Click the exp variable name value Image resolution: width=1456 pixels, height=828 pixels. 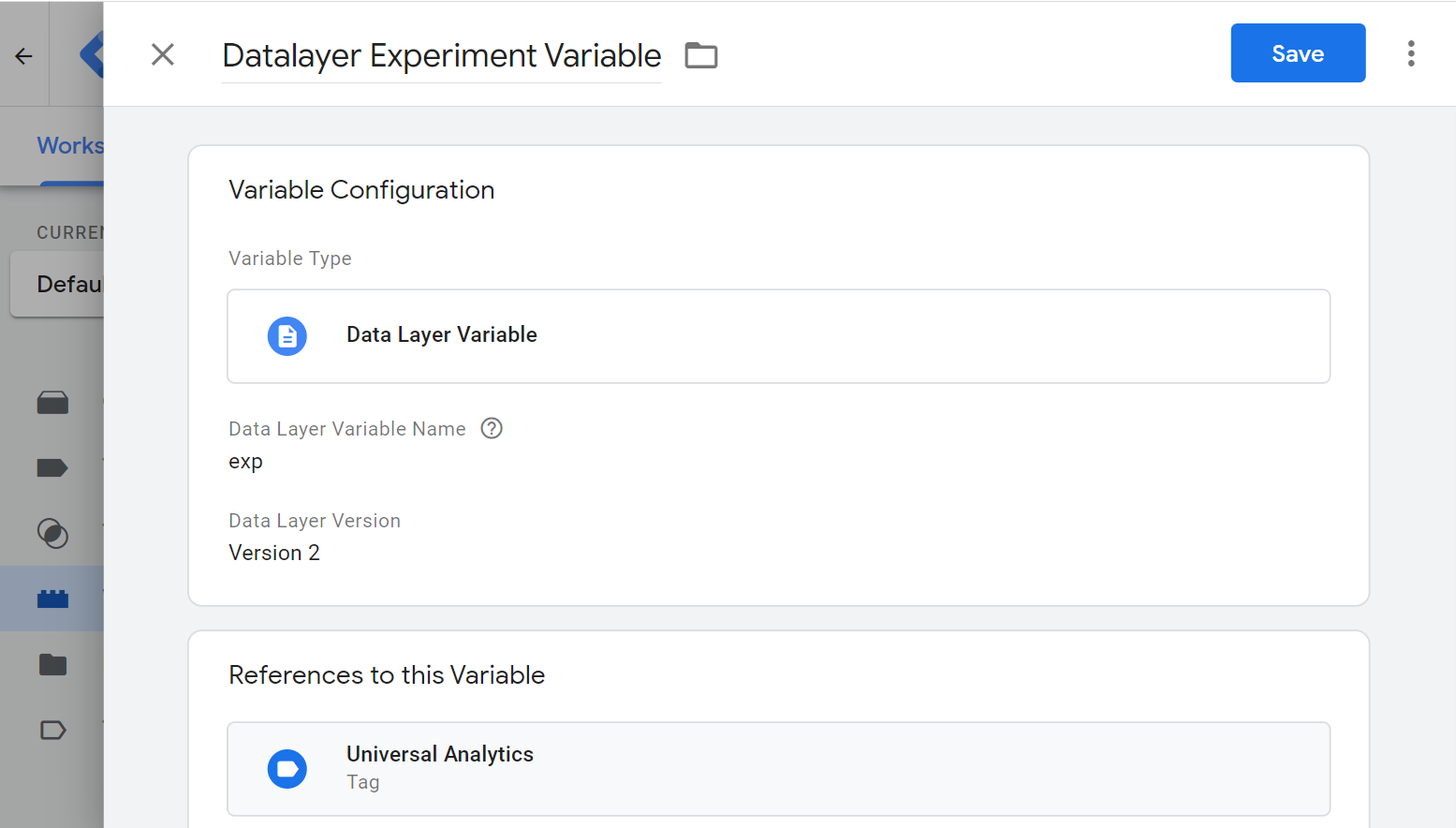pos(246,462)
